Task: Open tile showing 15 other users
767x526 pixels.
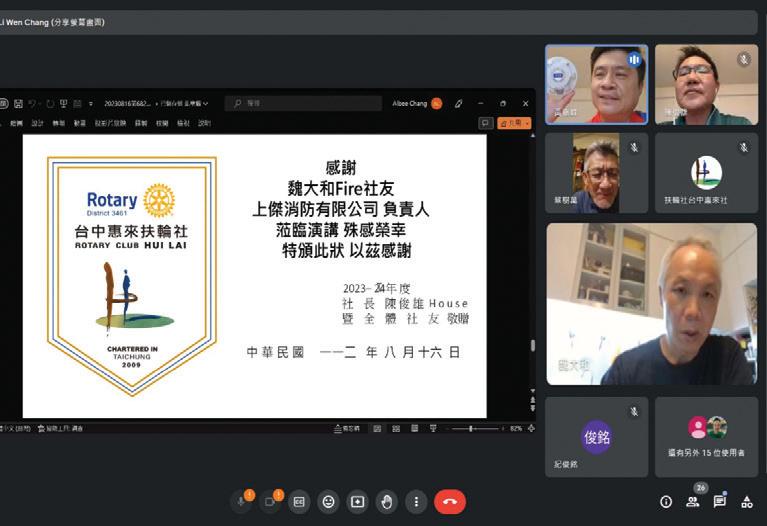Action: pyautogui.click(x=706, y=436)
